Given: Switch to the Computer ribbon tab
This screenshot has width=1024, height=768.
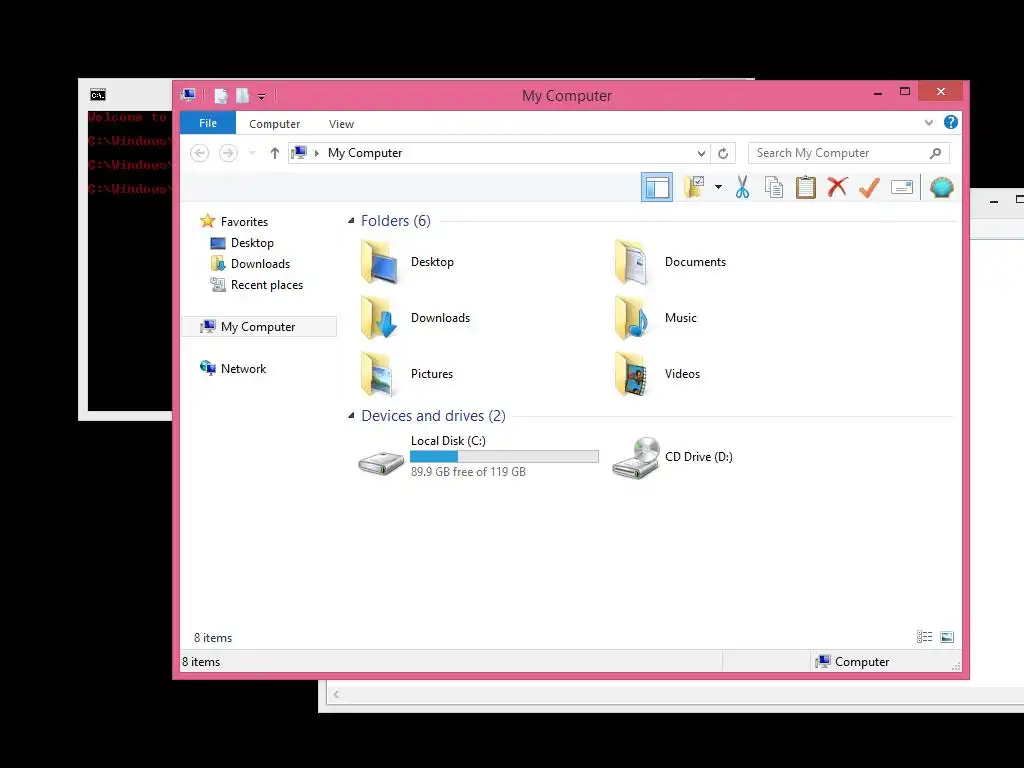Looking at the screenshot, I should [x=274, y=123].
